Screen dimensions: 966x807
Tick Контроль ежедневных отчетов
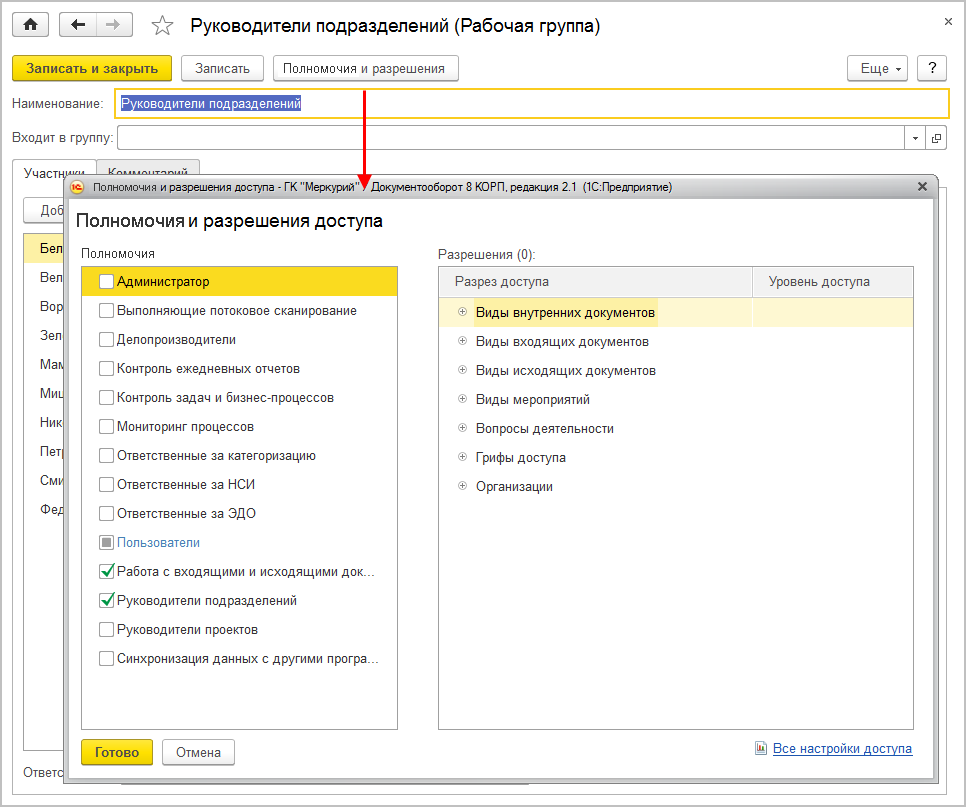click(107, 368)
